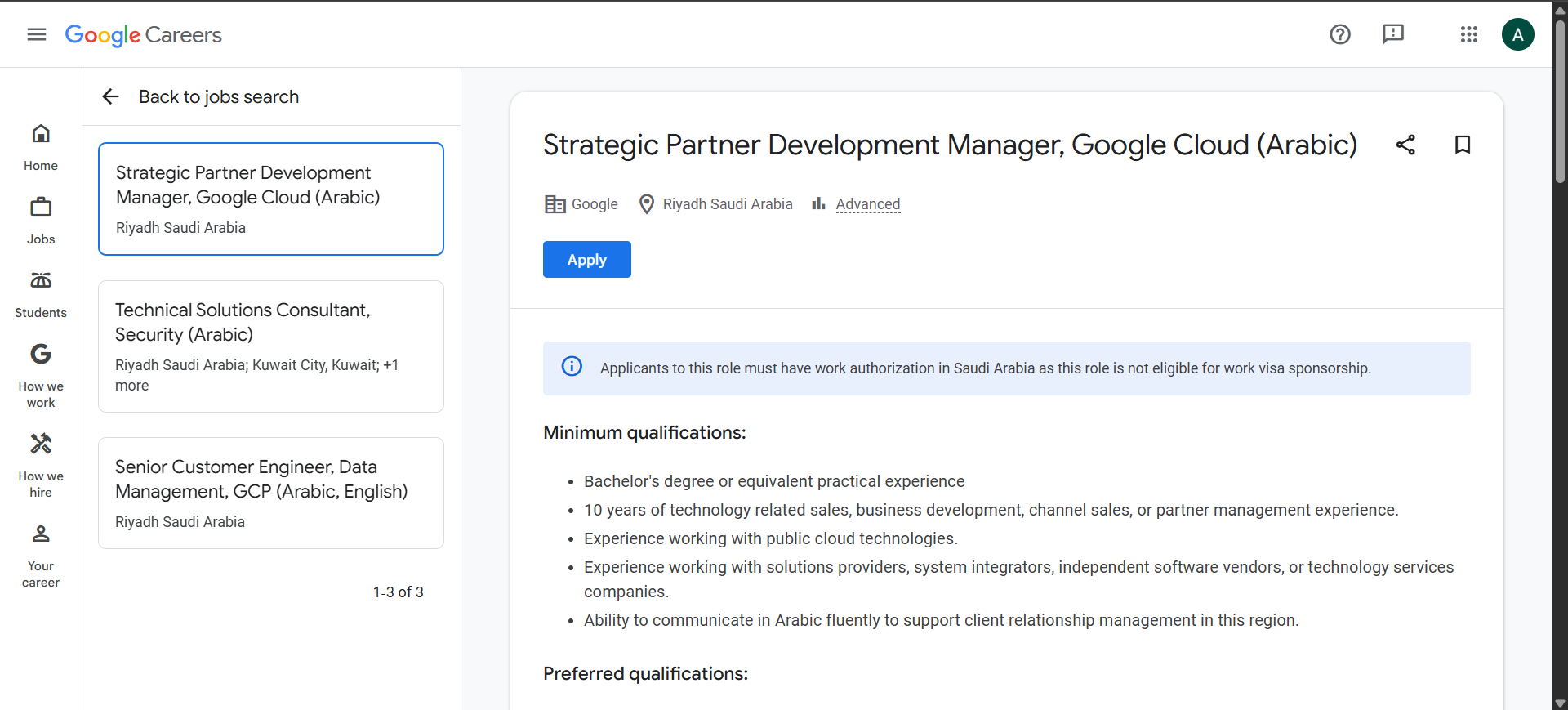Open the send feedback icon
The height and width of the screenshot is (710, 1568).
coord(1393,34)
